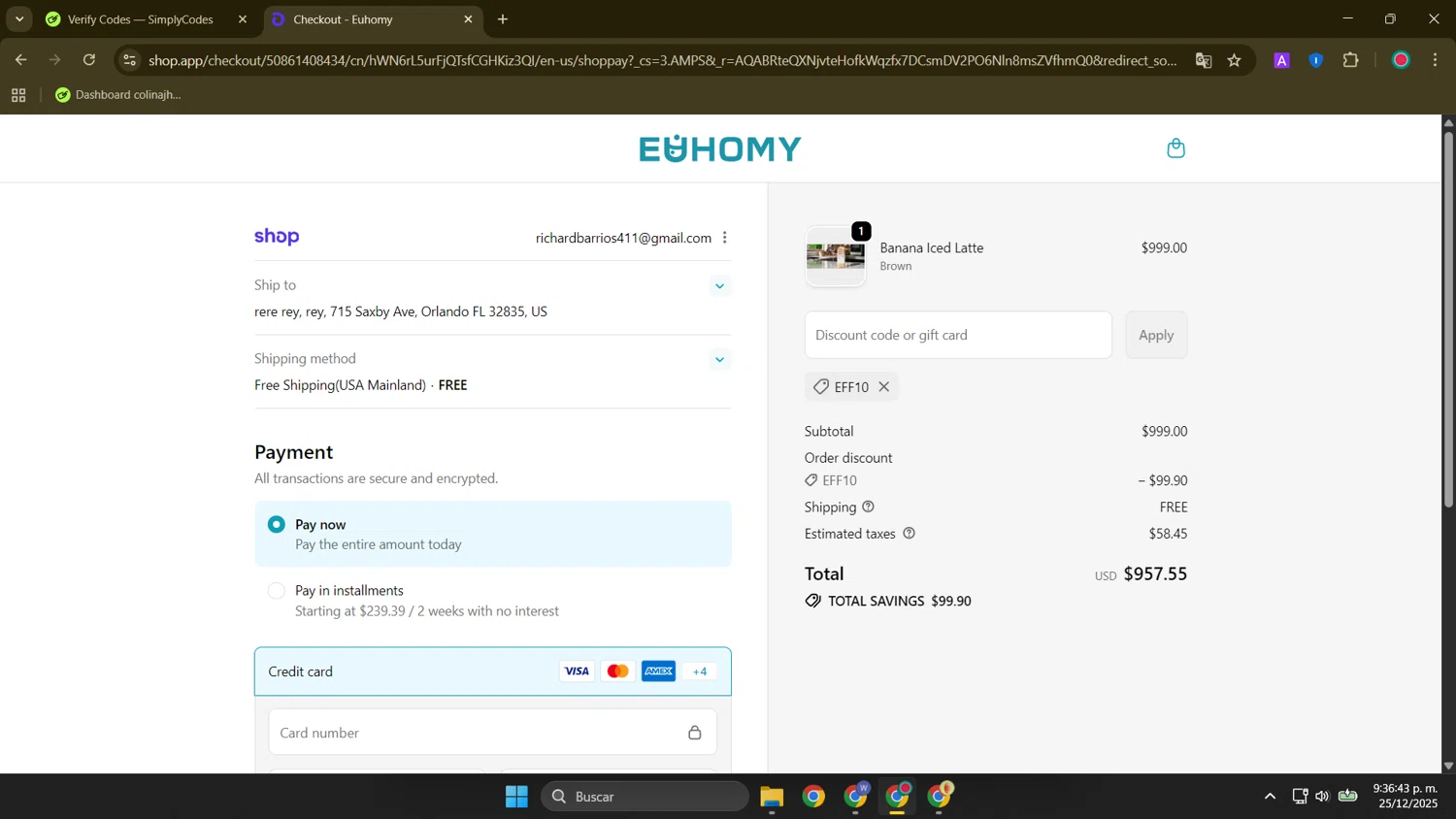1456x819 pixels.
Task: Open the translate page icon
Action: pyautogui.click(x=1204, y=60)
